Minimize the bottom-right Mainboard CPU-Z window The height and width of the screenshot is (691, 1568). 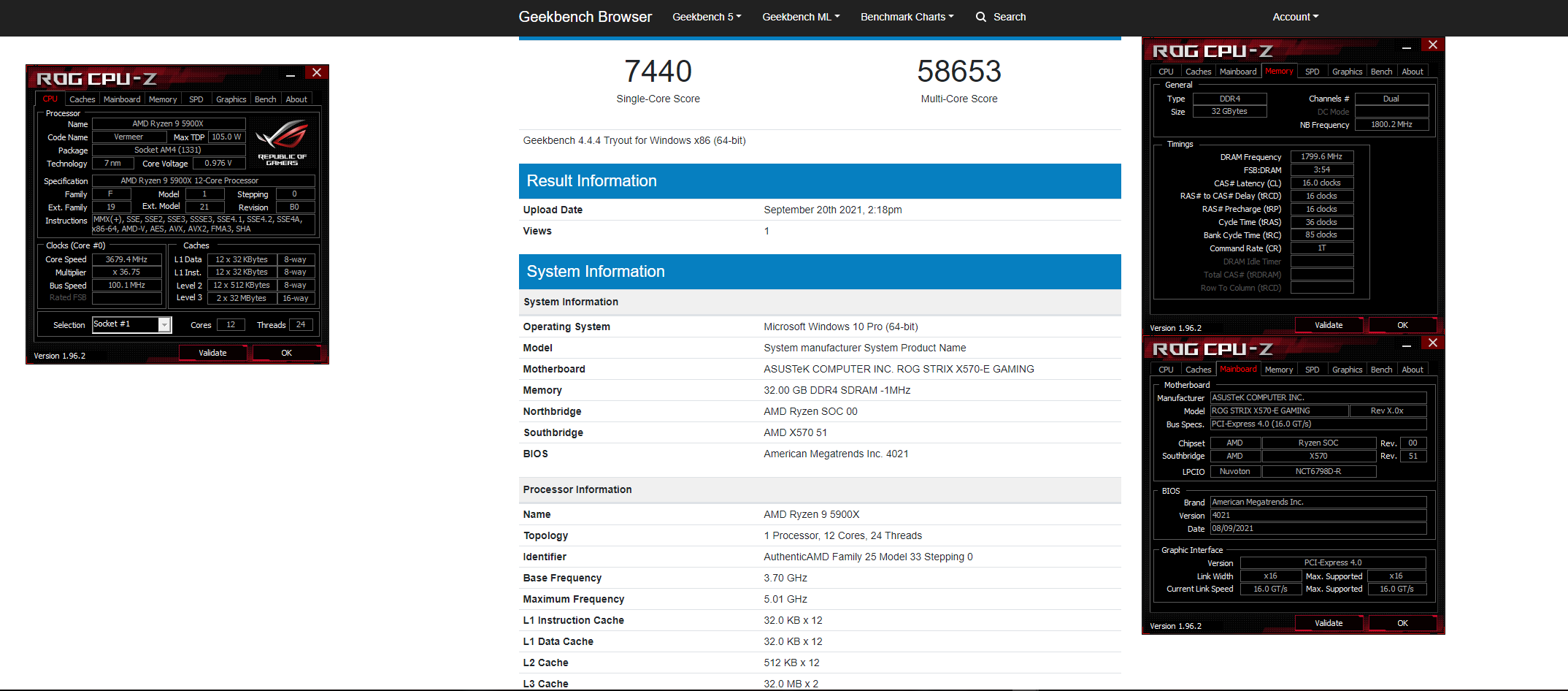(x=1407, y=344)
